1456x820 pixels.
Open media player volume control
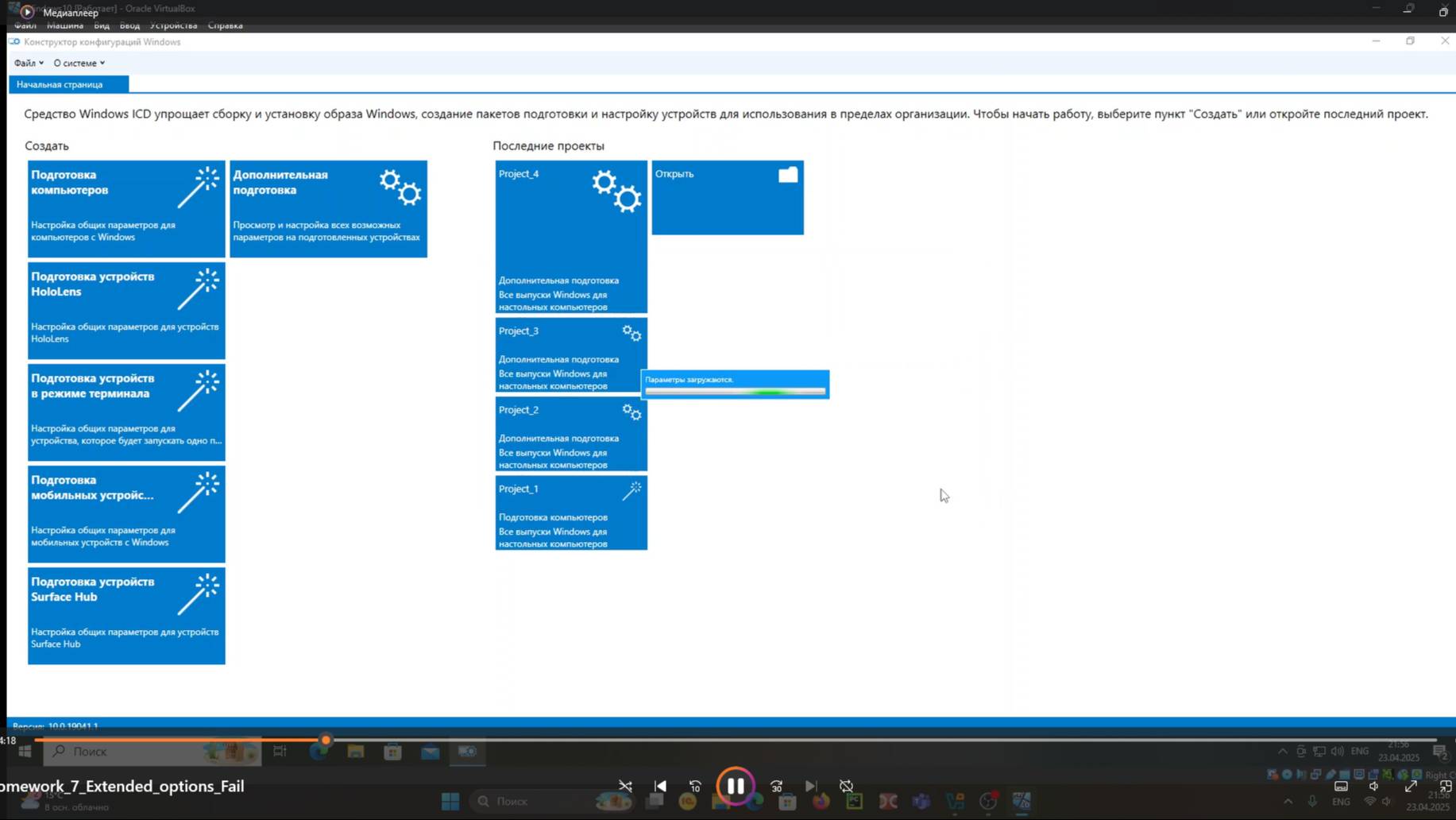click(1374, 786)
